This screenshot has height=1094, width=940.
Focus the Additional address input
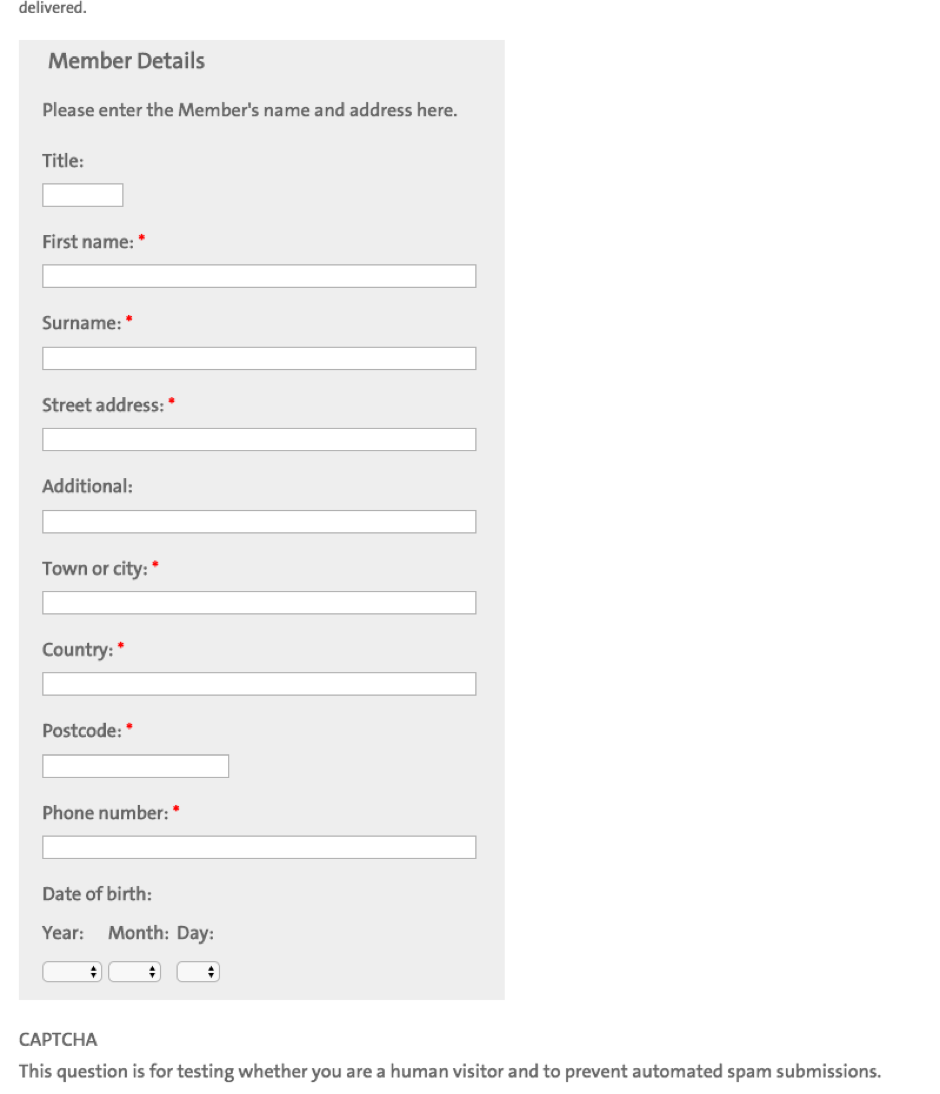259,521
